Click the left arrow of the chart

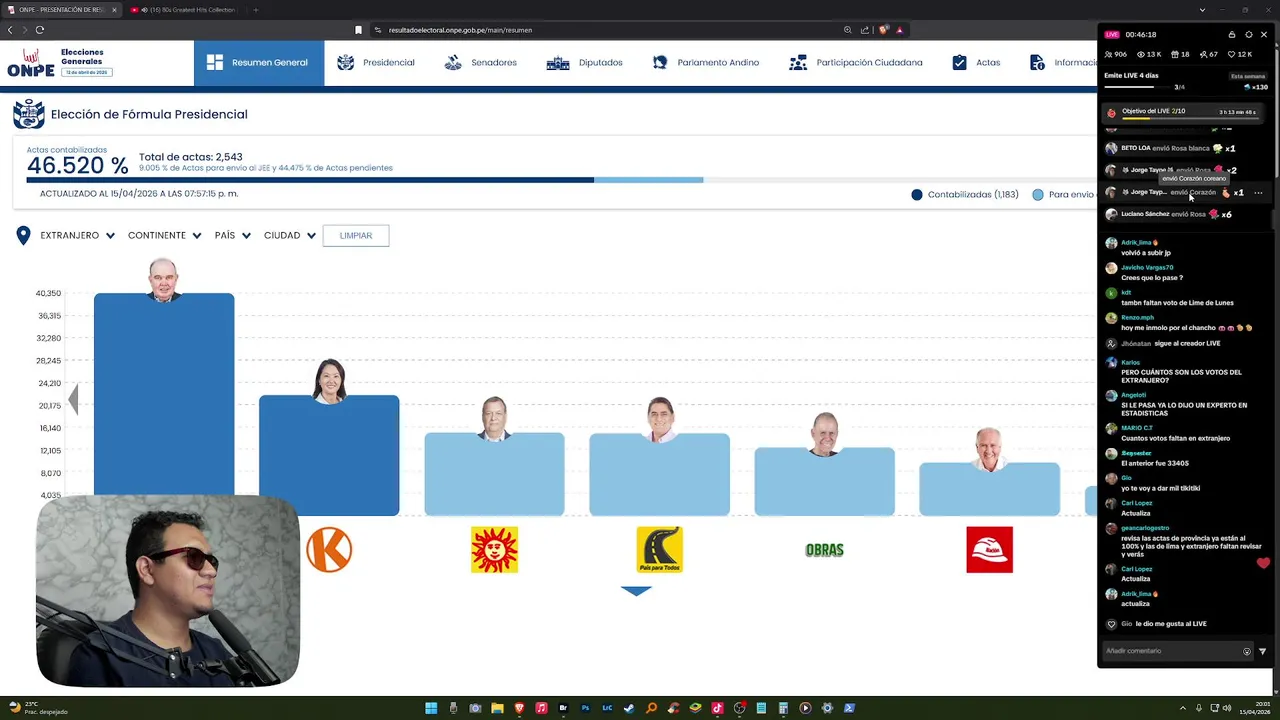73,399
